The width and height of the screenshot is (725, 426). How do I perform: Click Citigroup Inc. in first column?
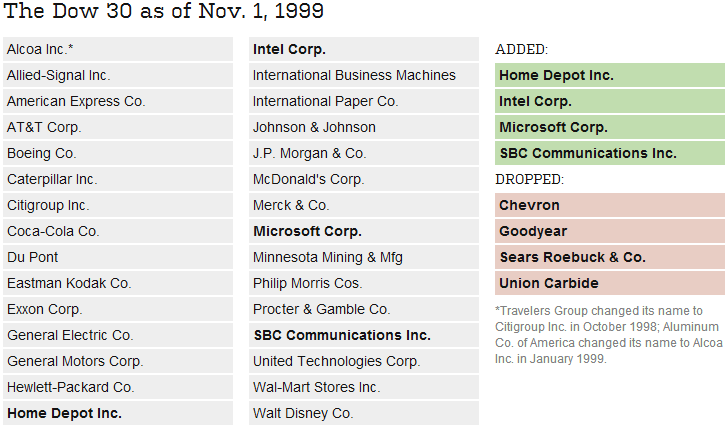point(118,205)
